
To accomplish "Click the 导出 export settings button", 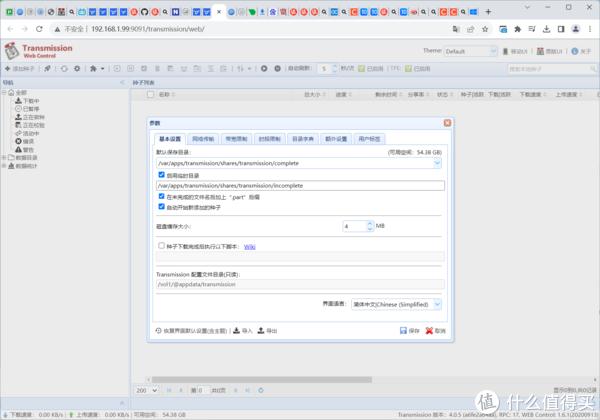I will [x=267, y=330].
